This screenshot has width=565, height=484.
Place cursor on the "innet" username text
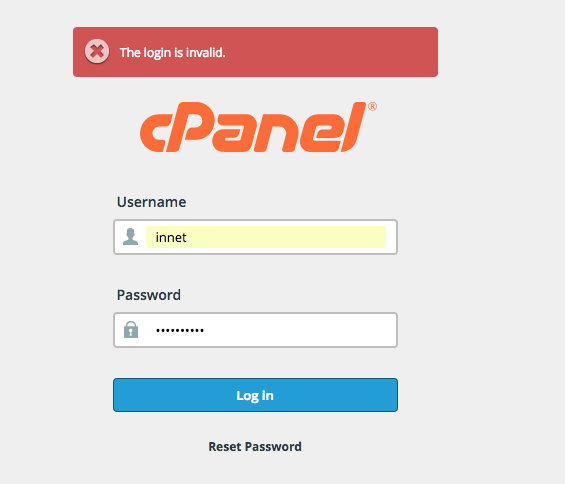171,237
